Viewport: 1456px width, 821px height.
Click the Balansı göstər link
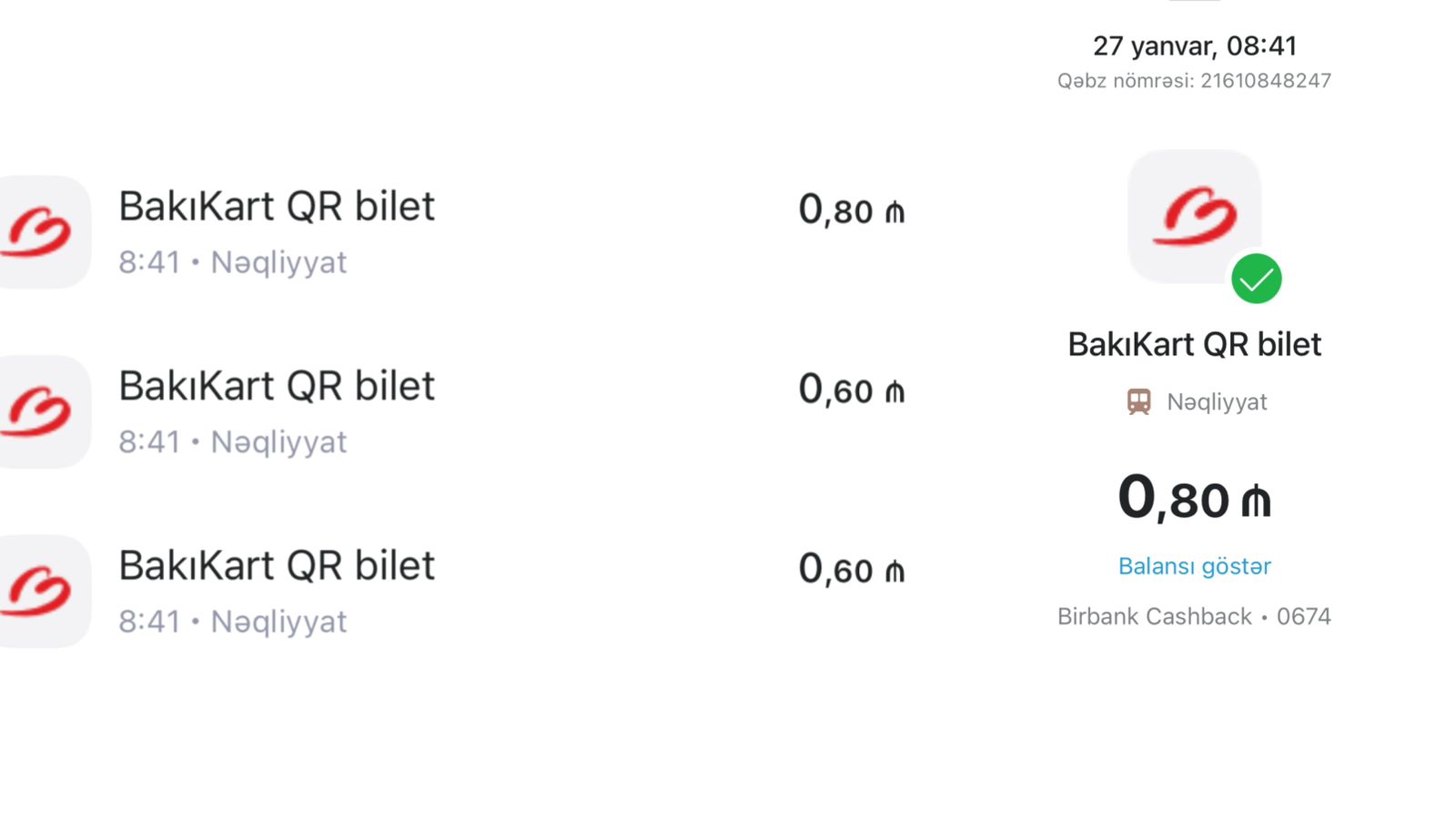(x=1194, y=566)
